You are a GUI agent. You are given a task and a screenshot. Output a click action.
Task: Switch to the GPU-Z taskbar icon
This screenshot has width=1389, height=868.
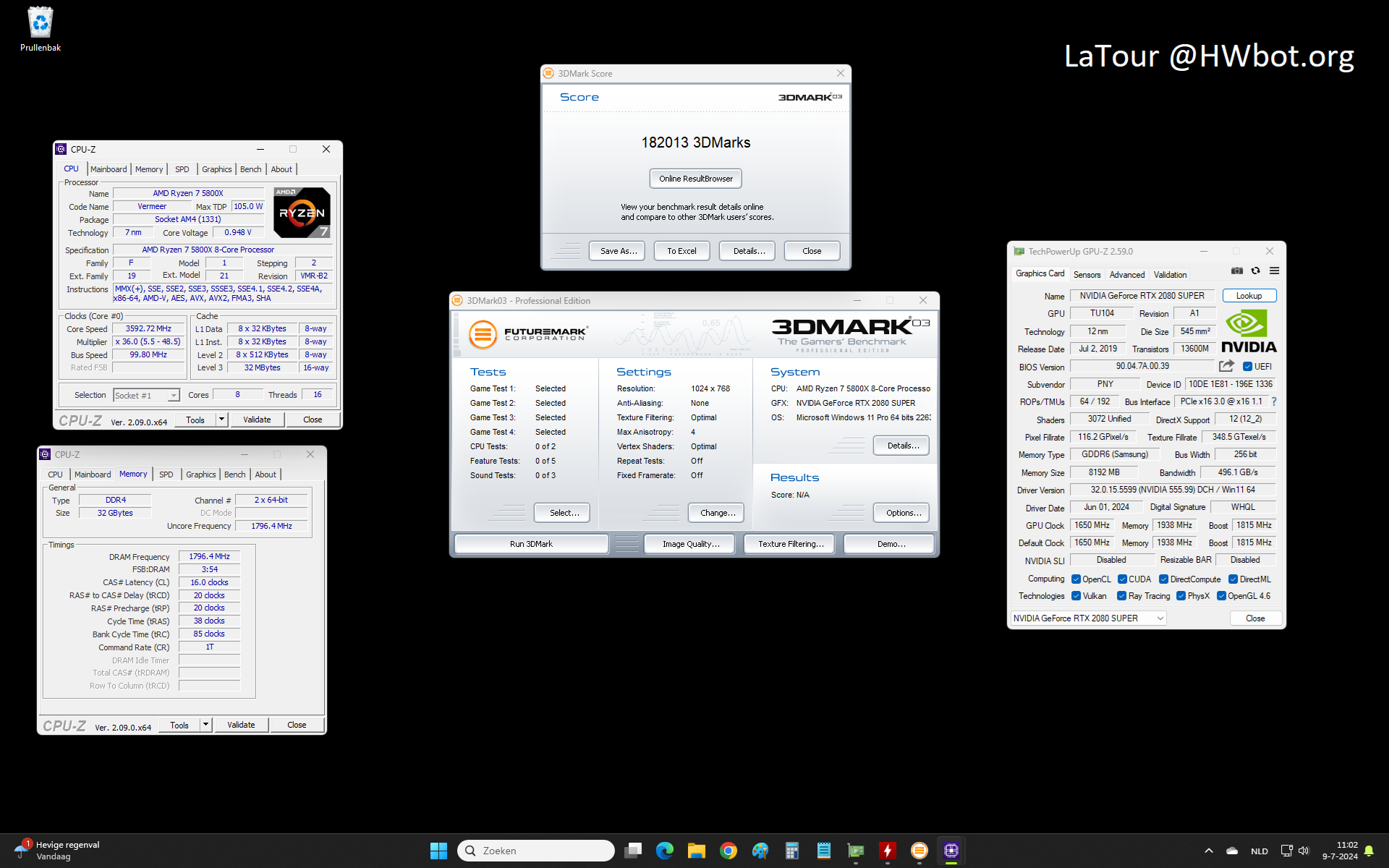coord(856,851)
